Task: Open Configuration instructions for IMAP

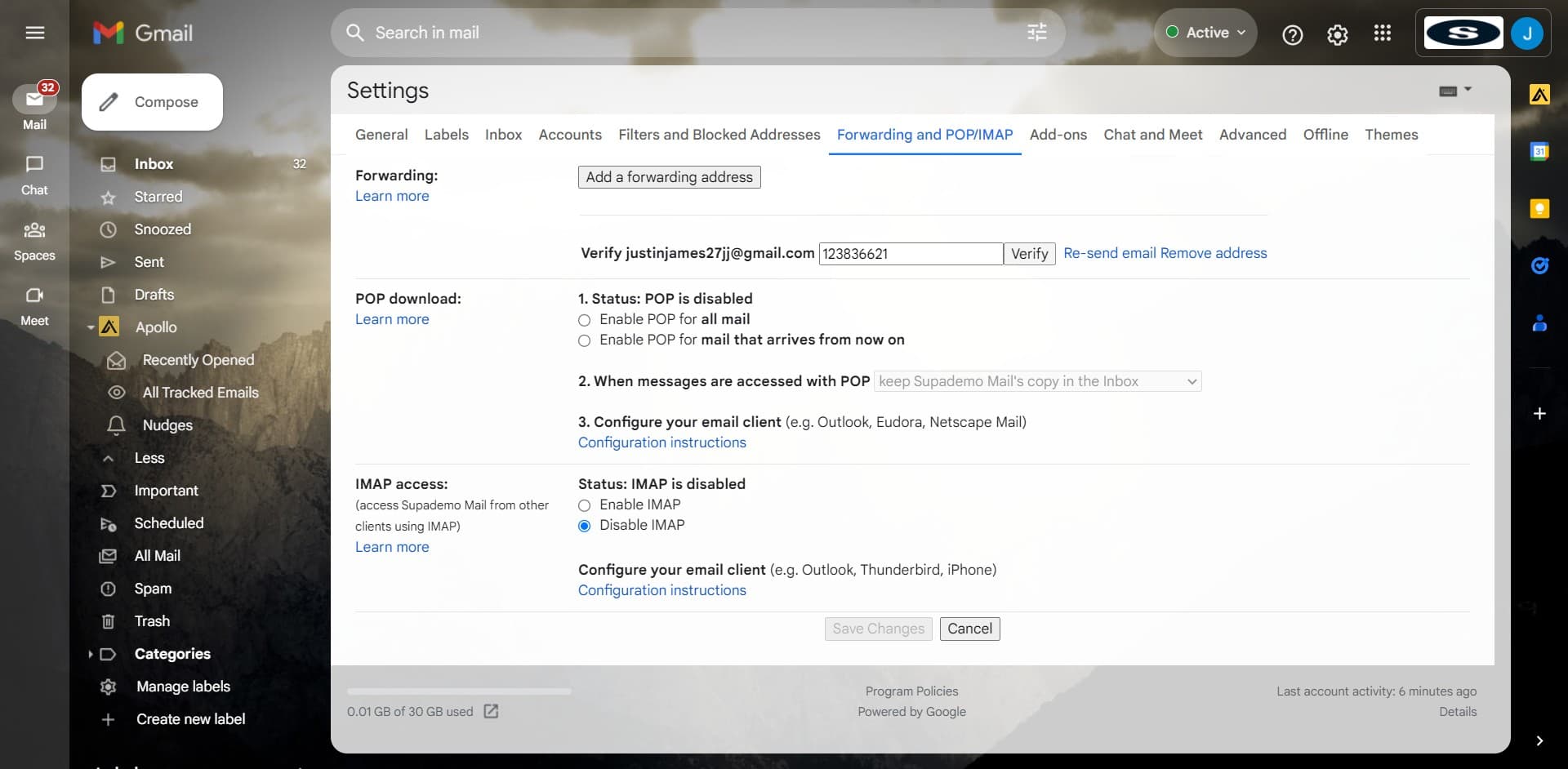Action: coord(661,589)
